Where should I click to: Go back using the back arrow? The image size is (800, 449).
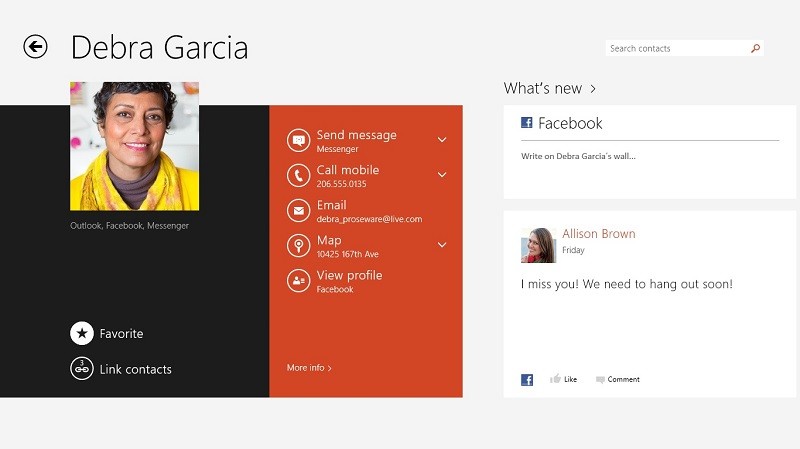35,47
